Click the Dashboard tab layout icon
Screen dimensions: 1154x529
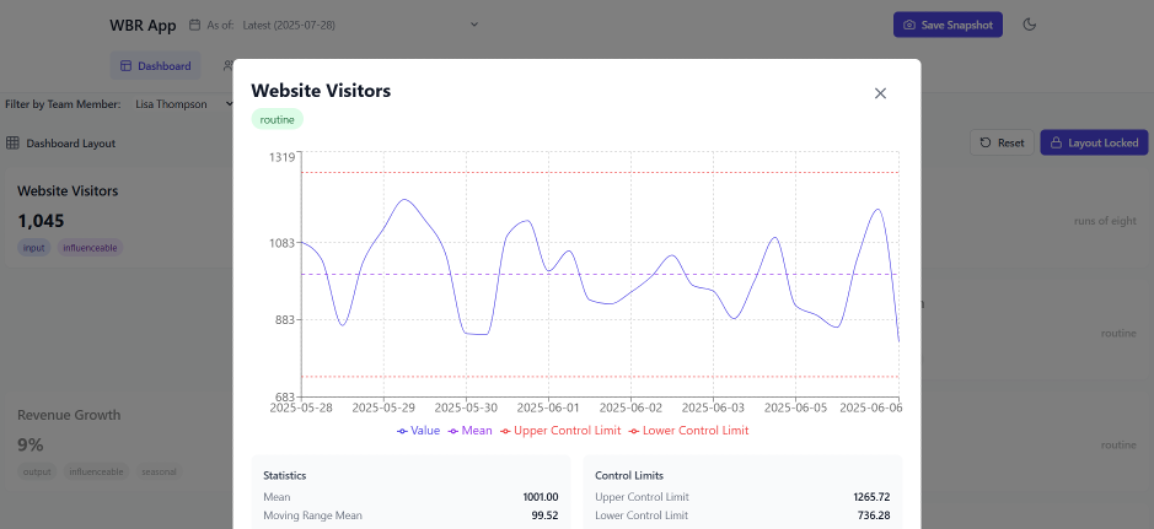coord(126,66)
